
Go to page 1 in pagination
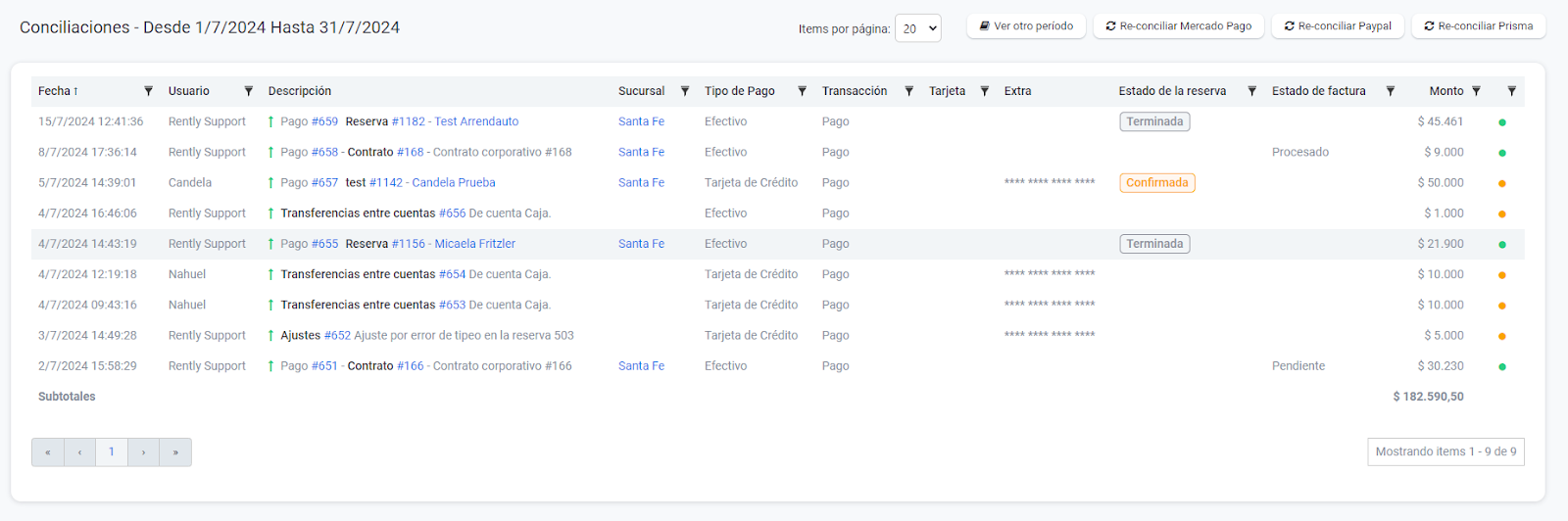pyautogui.click(x=112, y=452)
